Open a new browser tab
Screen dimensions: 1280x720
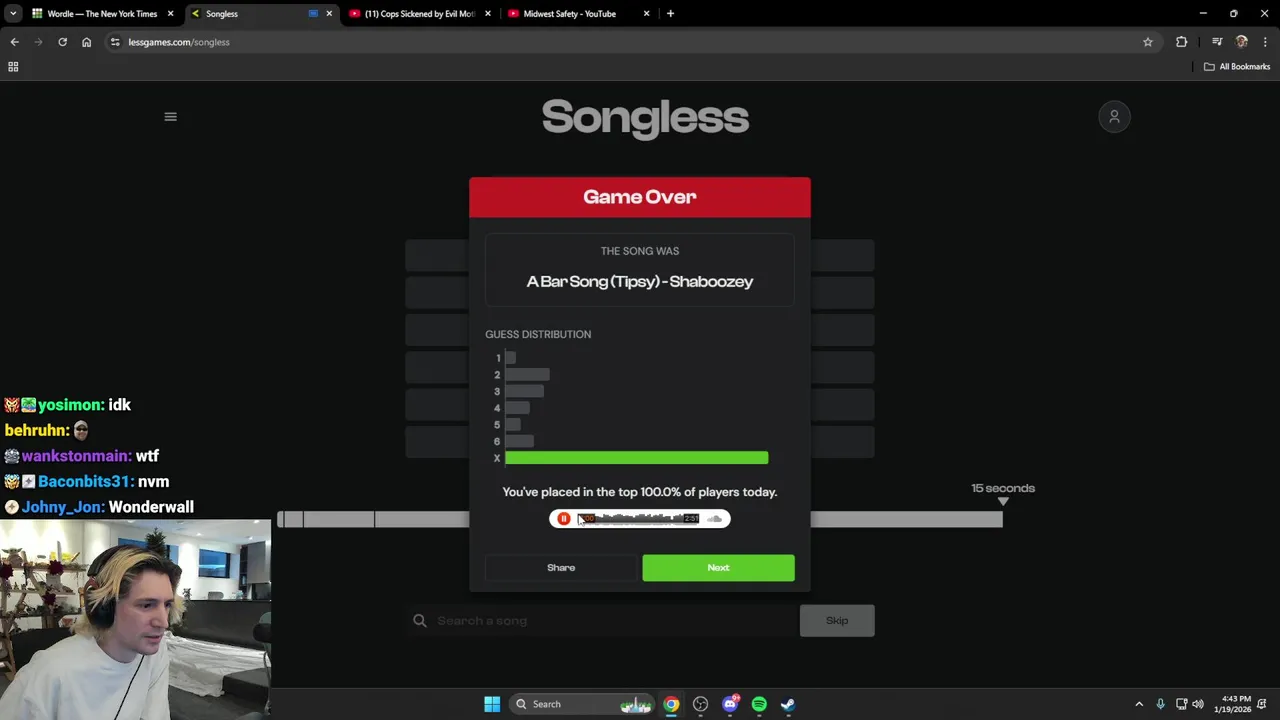(x=670, y=14)
